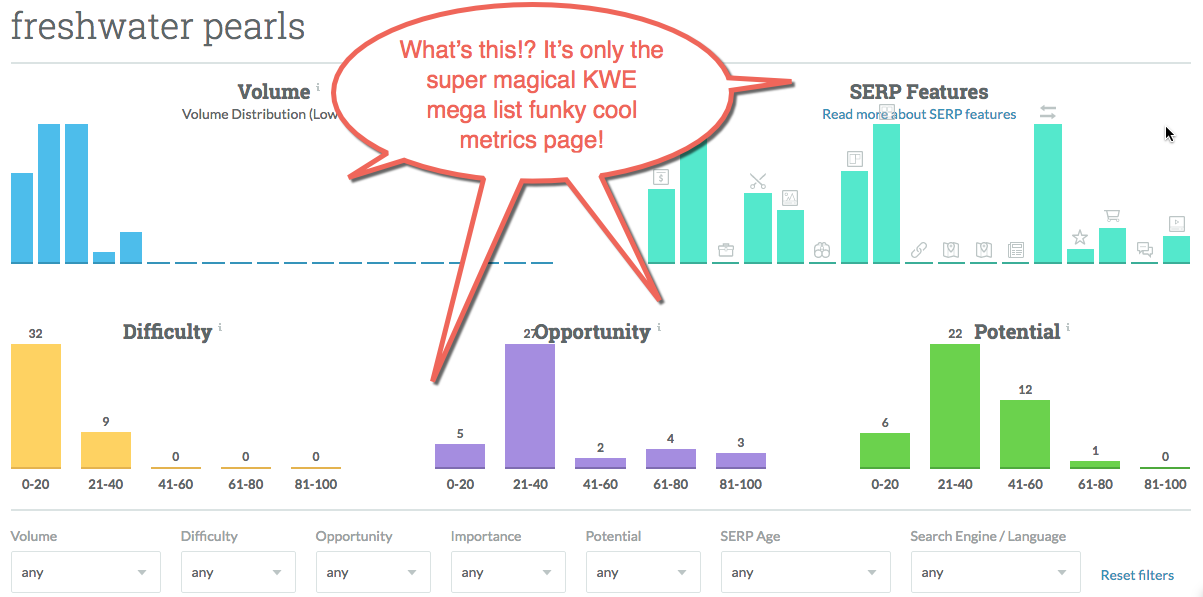Click the newspaper icon in SERP Features

1015,249
